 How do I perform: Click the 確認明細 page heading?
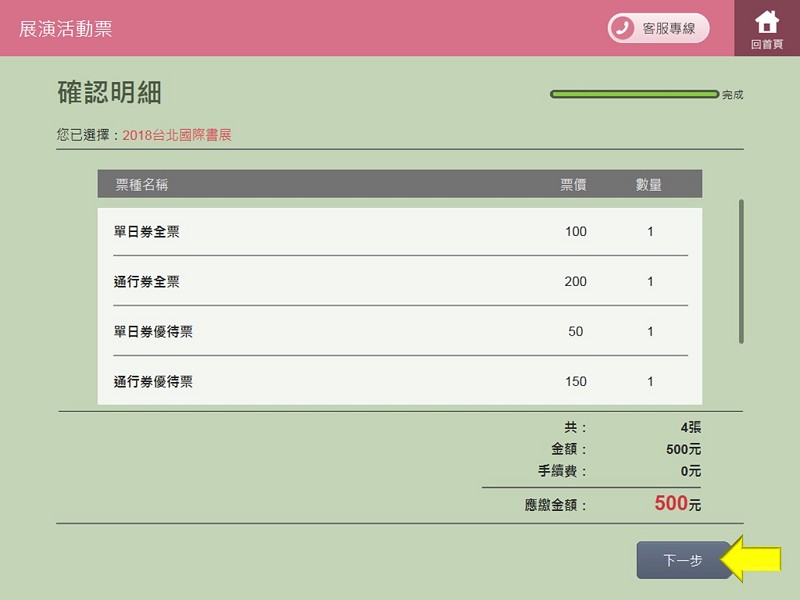click(109, 93)
